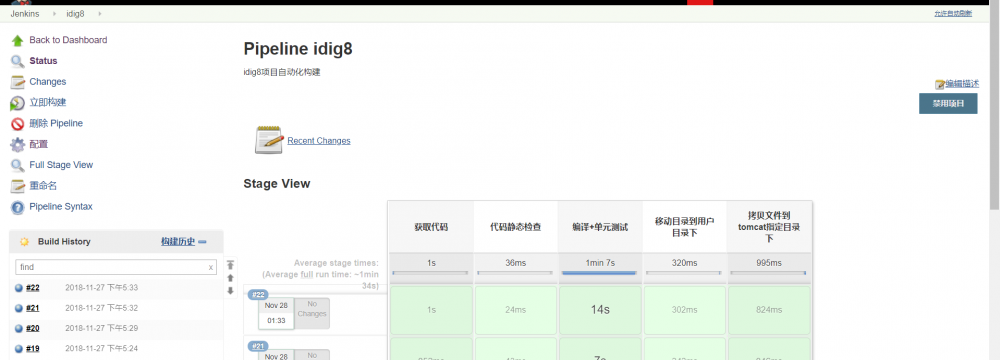Click the notepad icon next to Recent Changes
Viewport: 1000px width, 360px height.
point(268,140)
